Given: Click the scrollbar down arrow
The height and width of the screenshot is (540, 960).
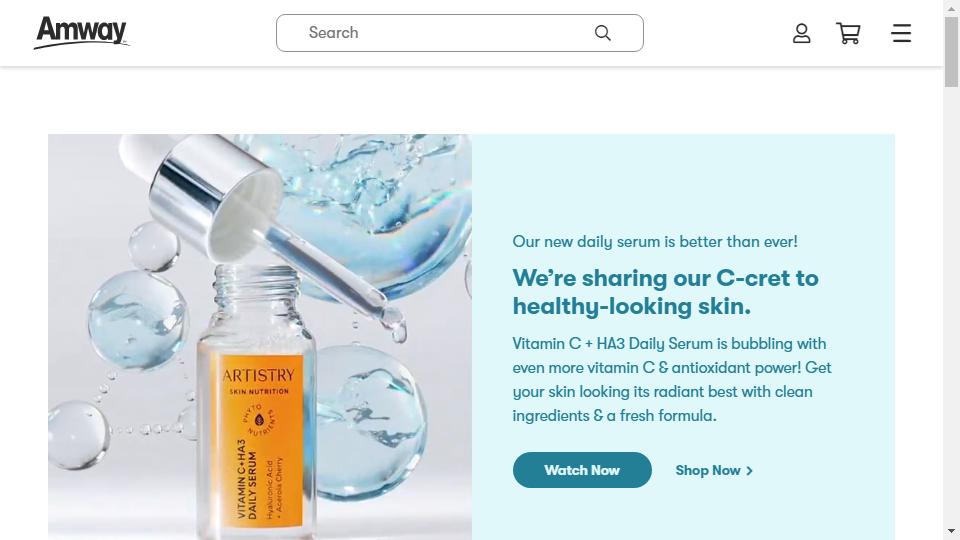Looking at the screenshot, I should click(951, 531).
